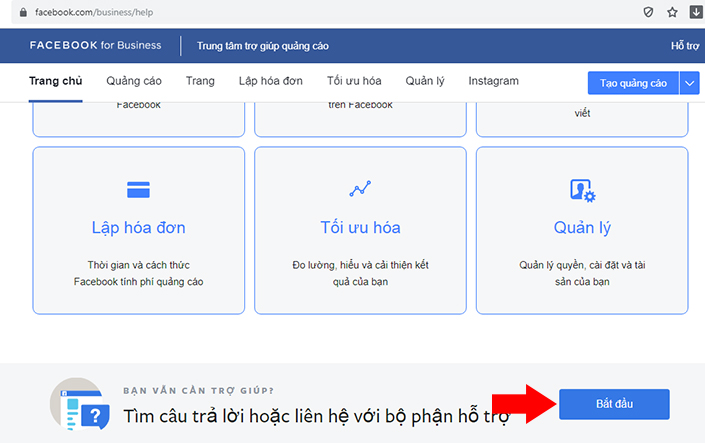705x443 pixels.
Task: Open Trung tâm trợ giúp quảng cáo link
Action: click(x=263, y=46)
